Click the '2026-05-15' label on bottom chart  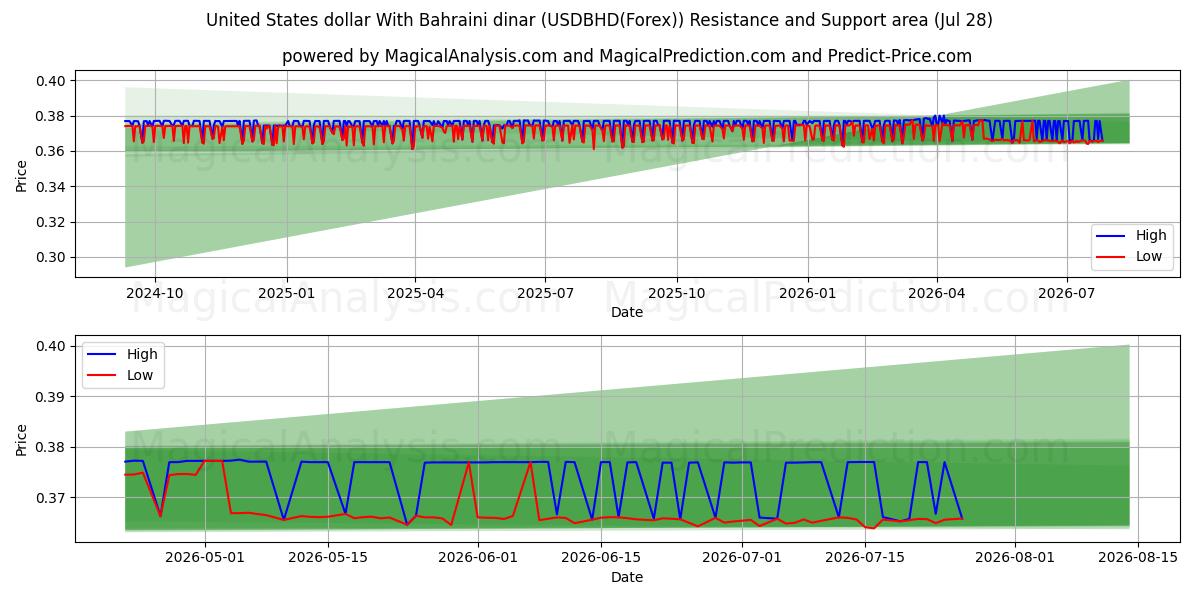point(328,559)
